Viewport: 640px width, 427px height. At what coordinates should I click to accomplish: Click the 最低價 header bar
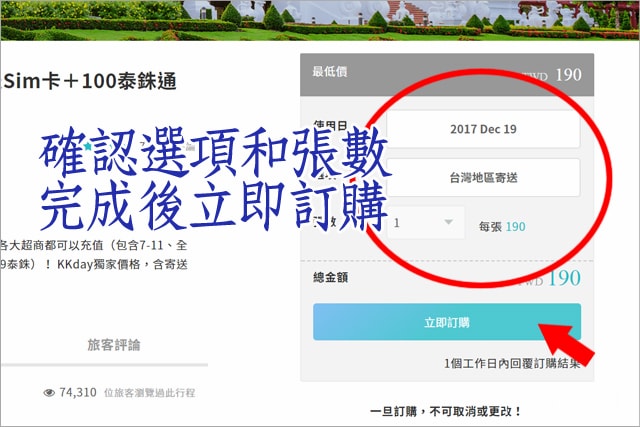pyautogui.click(x=447, y=75)
